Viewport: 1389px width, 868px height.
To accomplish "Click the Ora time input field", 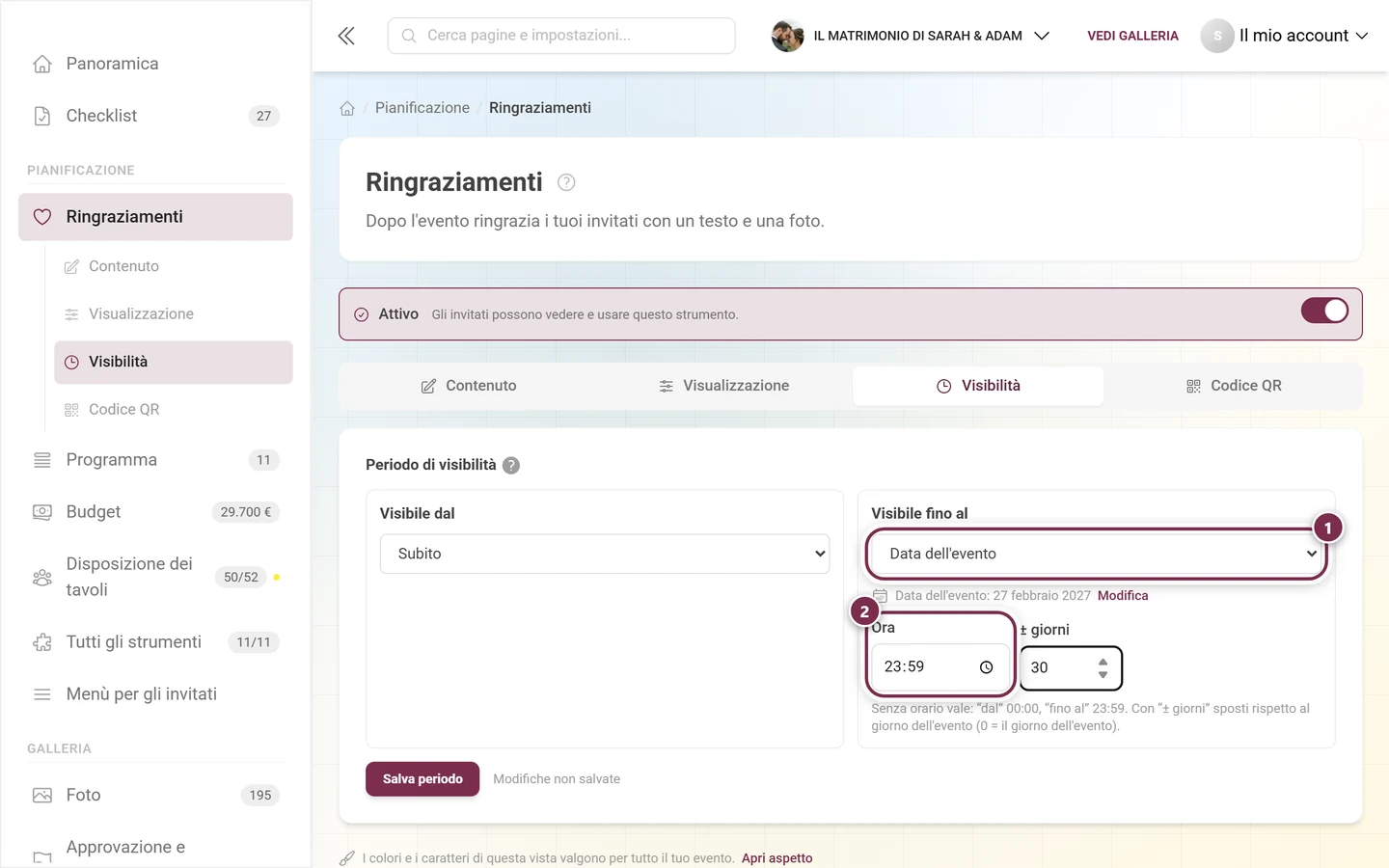I will tap(940, 667).
